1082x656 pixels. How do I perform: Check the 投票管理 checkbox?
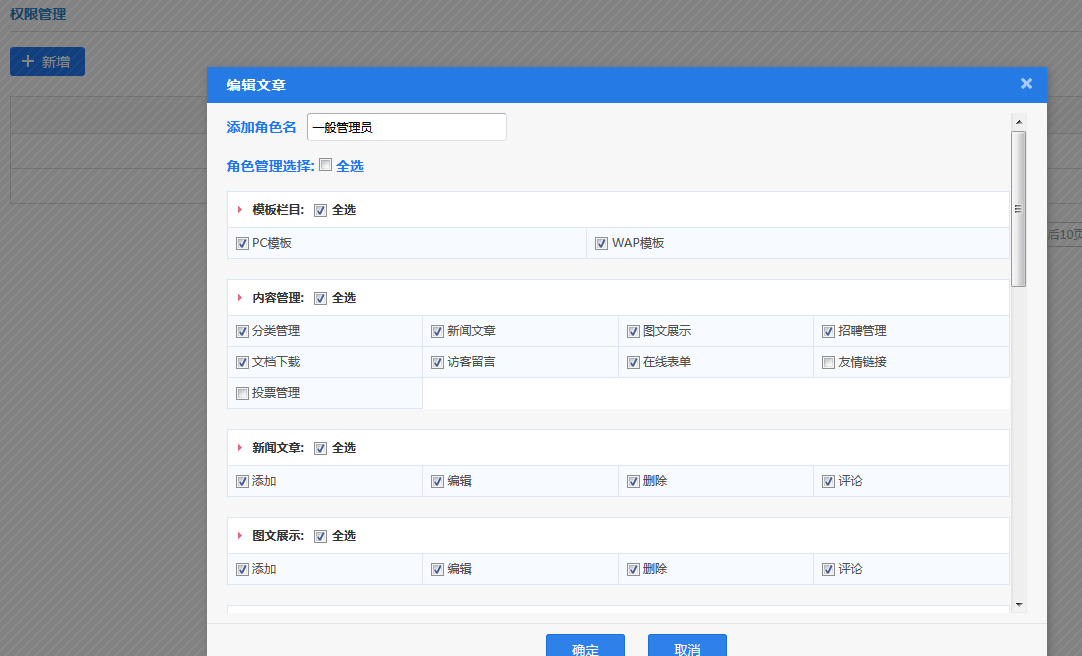[x=242, y=394]
